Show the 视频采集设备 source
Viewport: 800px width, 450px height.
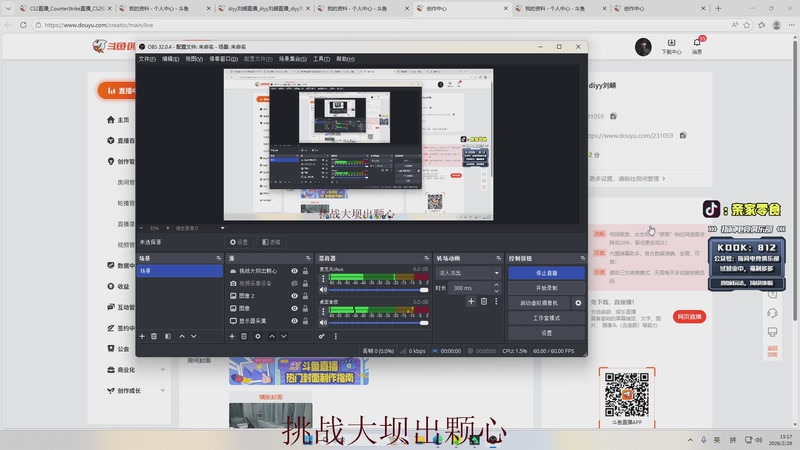294,283
